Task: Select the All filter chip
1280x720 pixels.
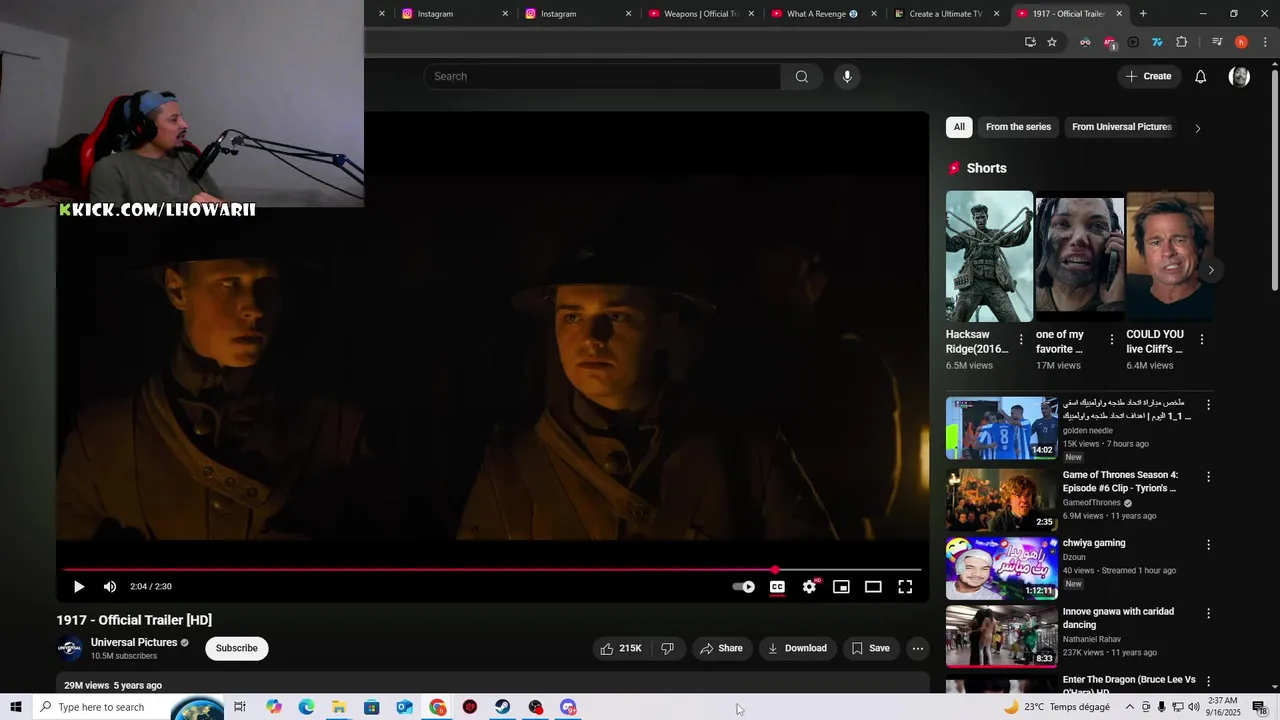Action: 959,127
